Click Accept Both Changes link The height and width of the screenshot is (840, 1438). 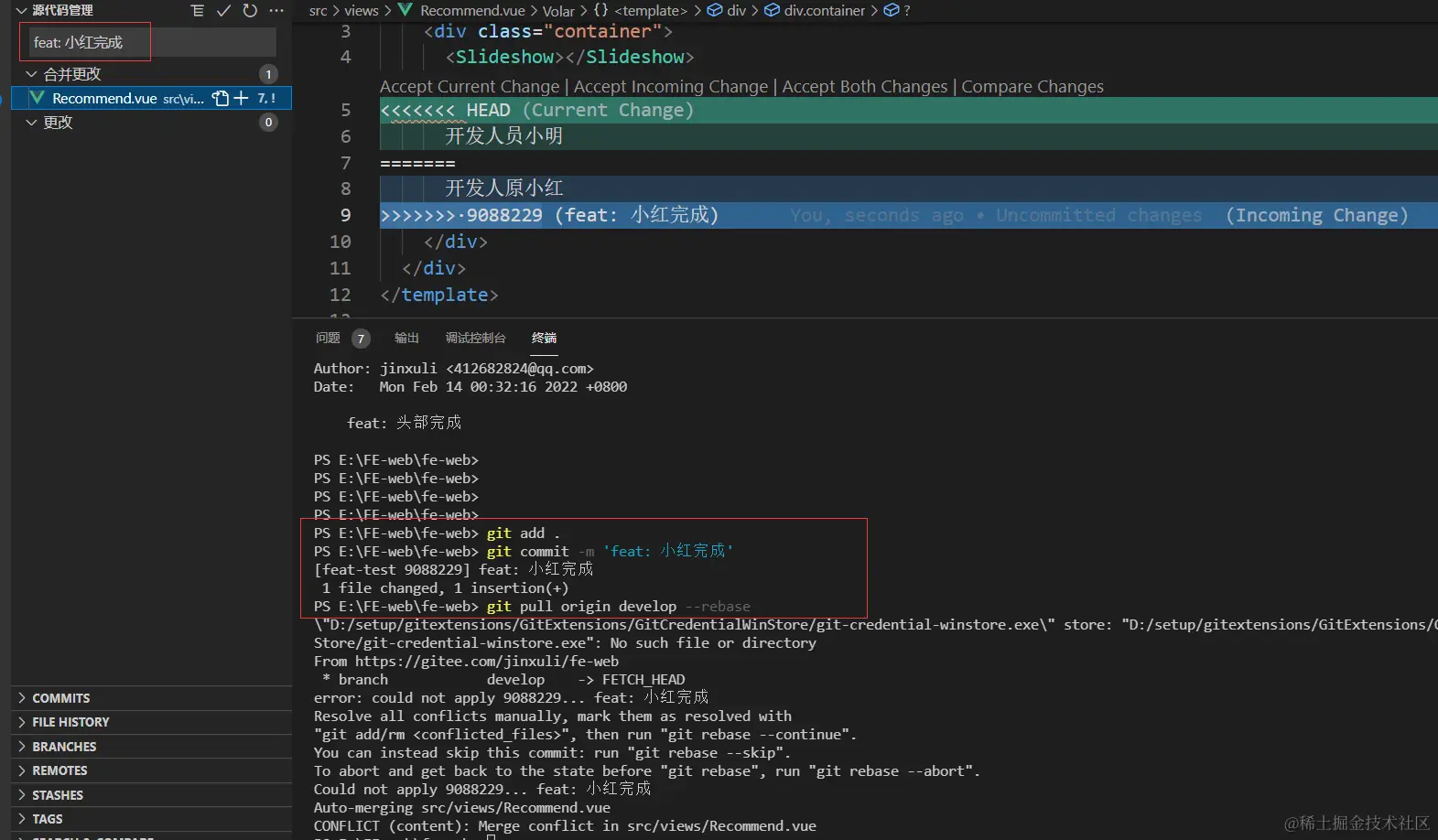[x=865, y=86]
